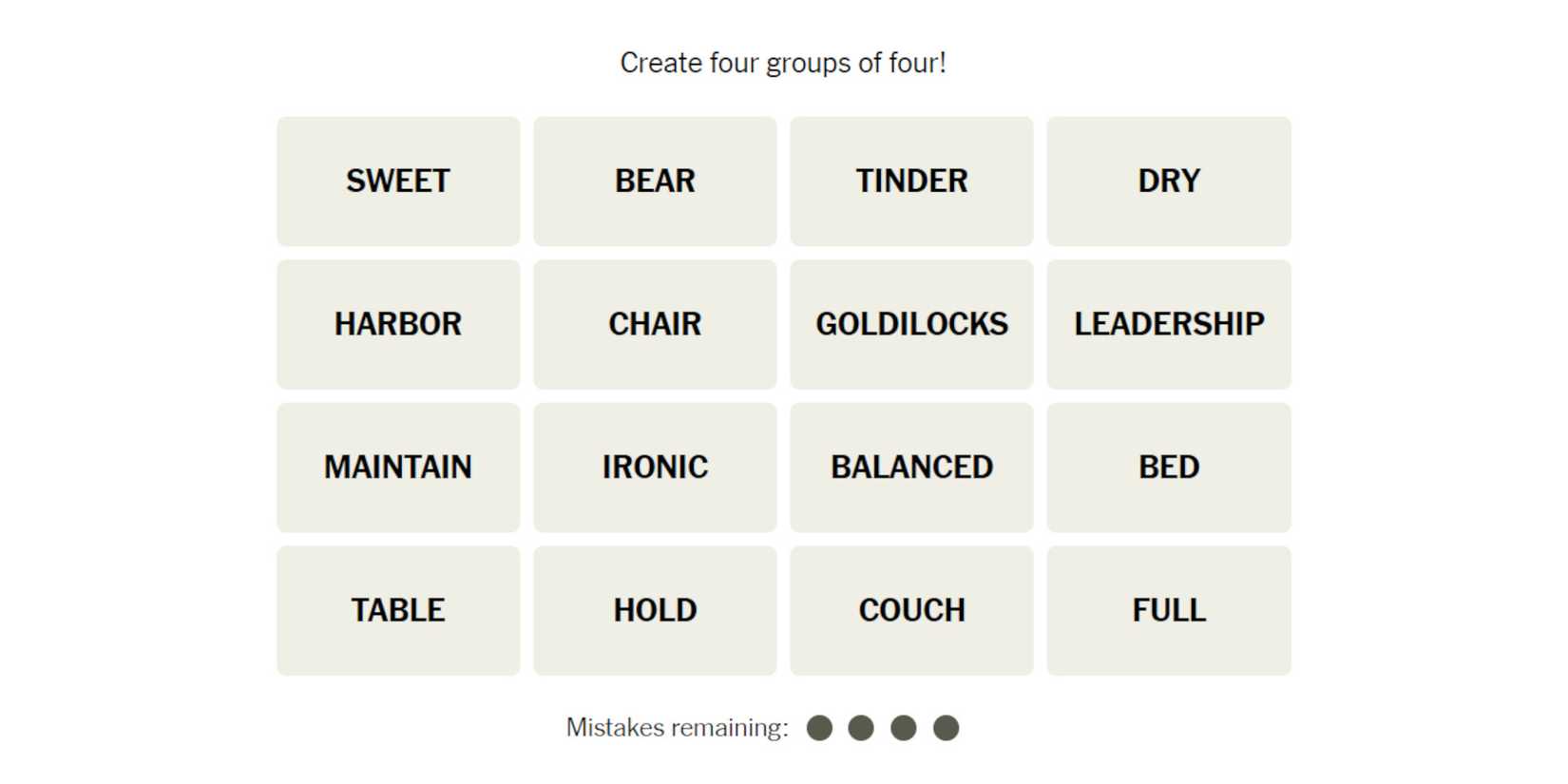Select the HARBOR word tile
Image resolution: width=1568 pixels, height=784 pixels.
pos(398,324)
